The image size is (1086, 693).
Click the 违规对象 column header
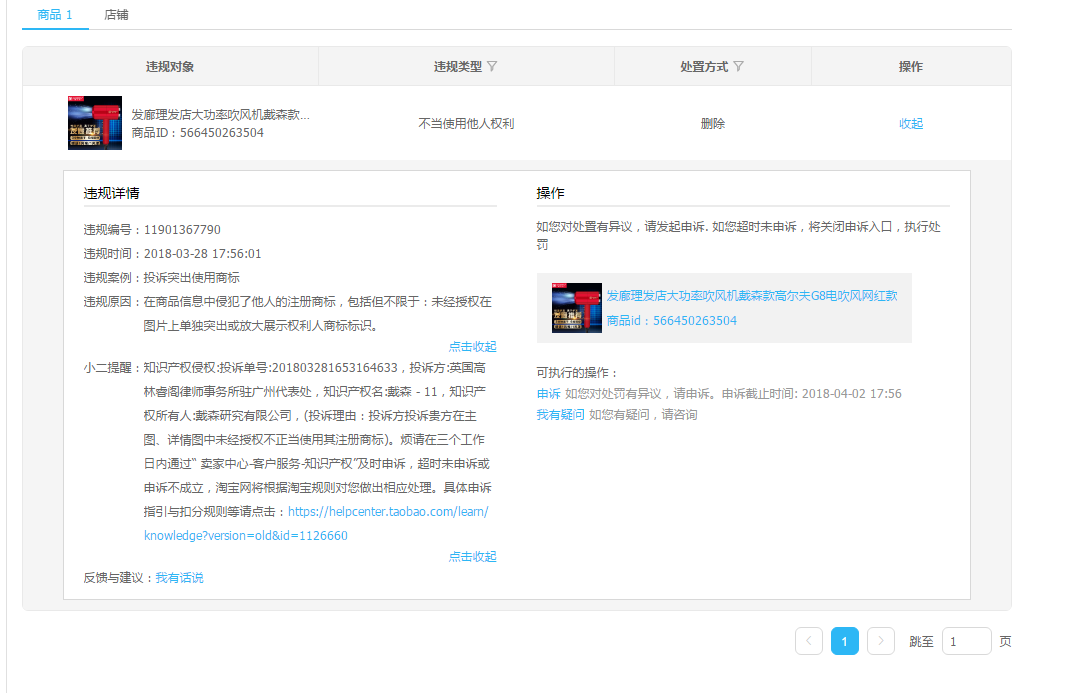[x=170, y=66]
